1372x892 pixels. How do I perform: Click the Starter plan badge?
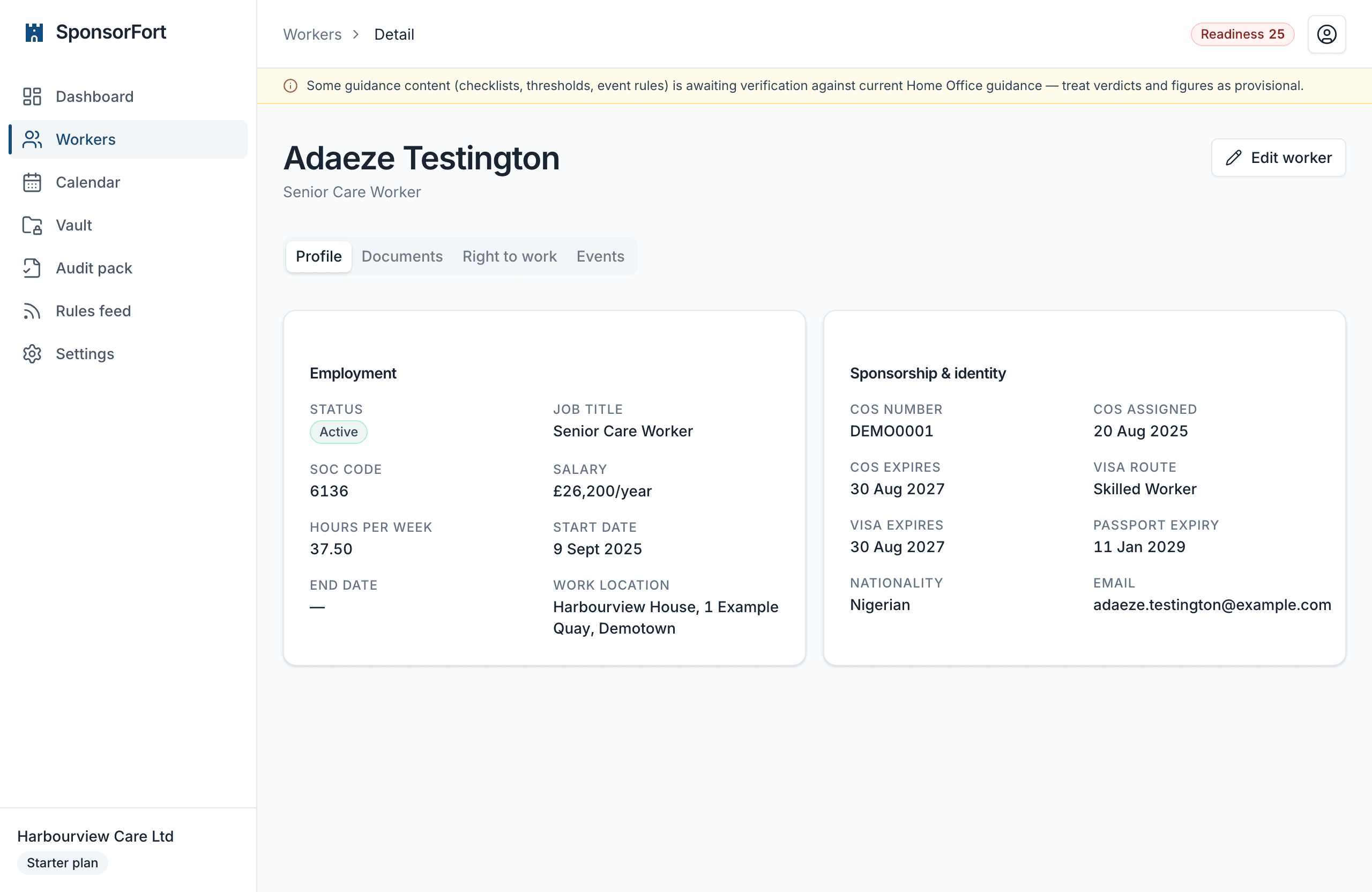[62, 863]
